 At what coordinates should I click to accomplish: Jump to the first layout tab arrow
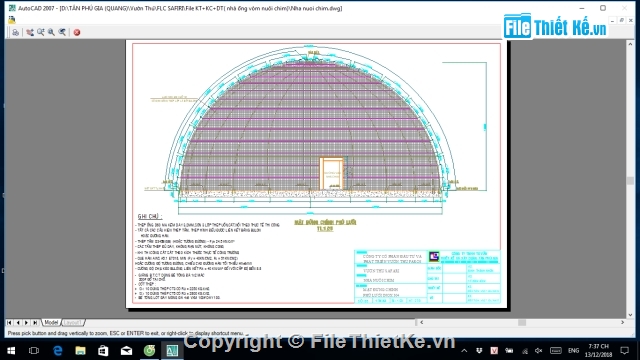tap(9, 322)
